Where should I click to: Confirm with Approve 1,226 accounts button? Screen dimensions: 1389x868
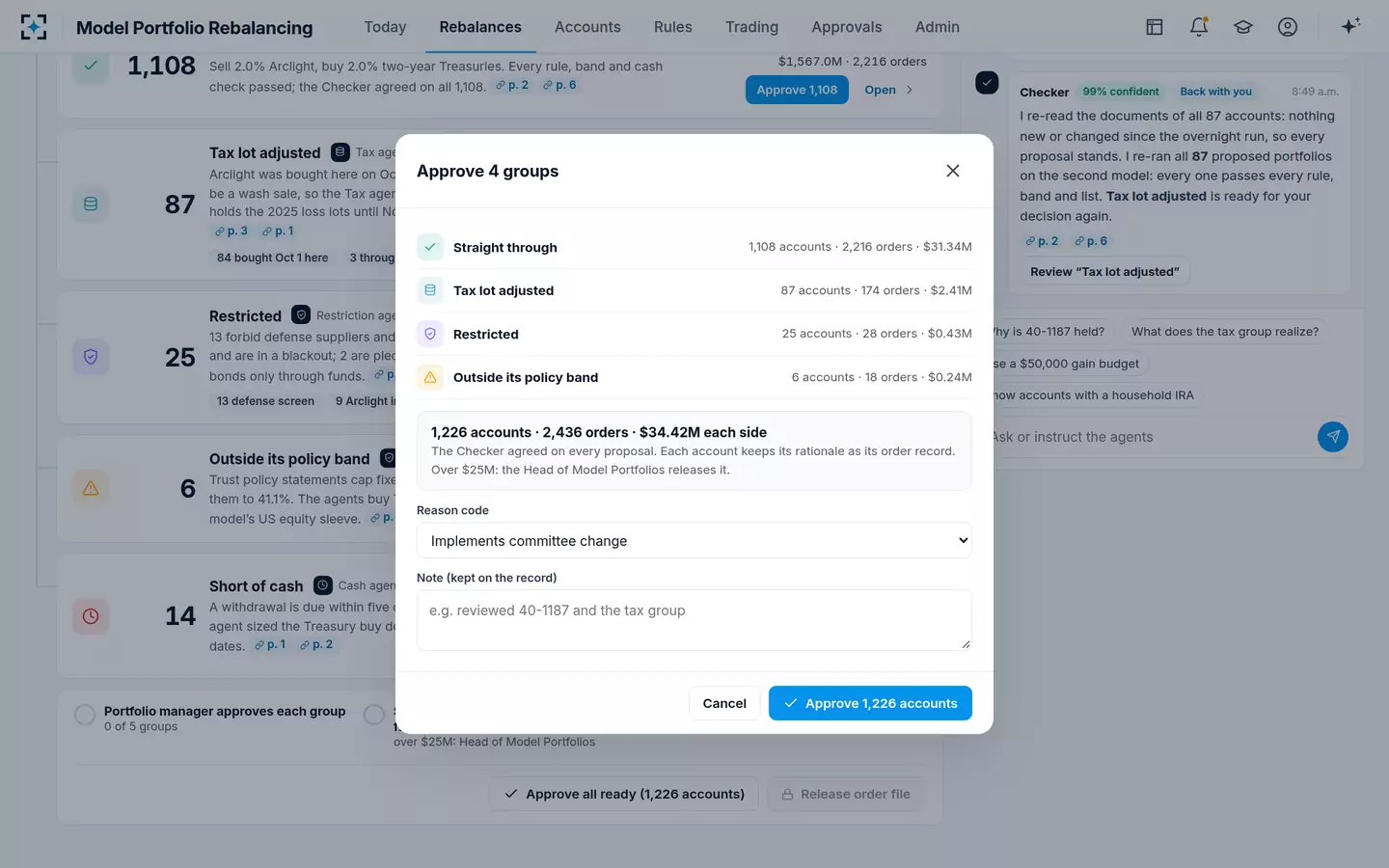coord(870,703)
